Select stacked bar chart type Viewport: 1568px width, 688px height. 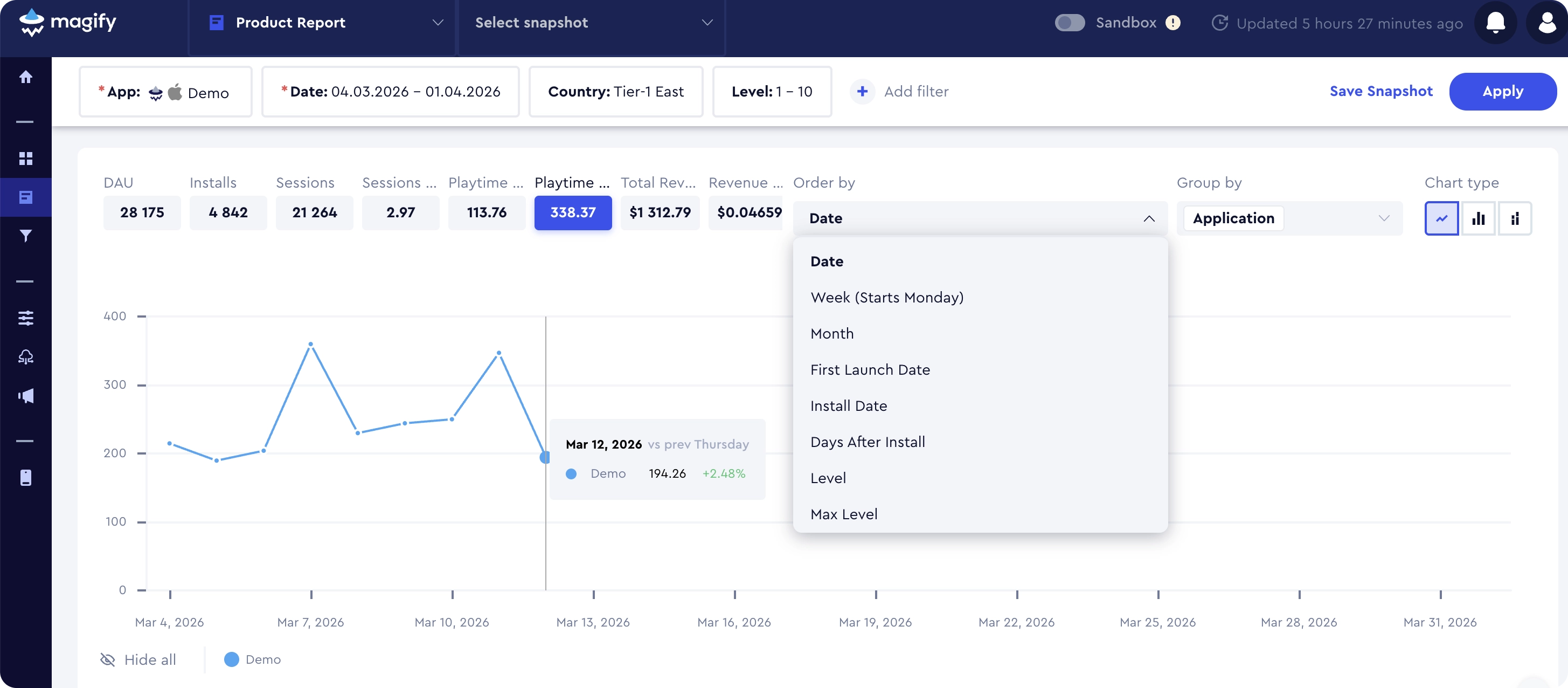coord(1515,218)
